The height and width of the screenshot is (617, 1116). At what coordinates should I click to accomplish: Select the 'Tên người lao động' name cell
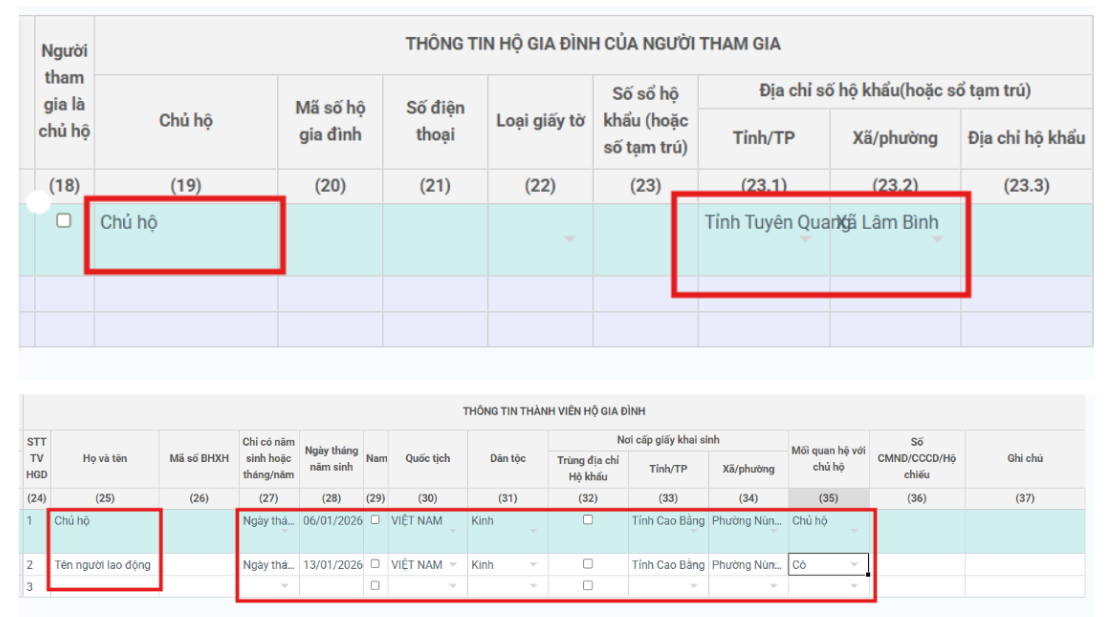pyautogui.click(x=104, y=565)
